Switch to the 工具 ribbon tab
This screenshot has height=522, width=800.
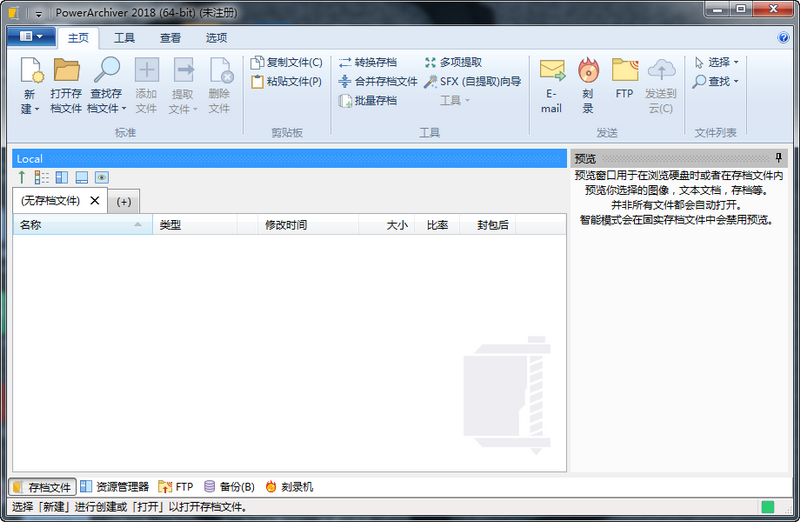click(124, 38)
